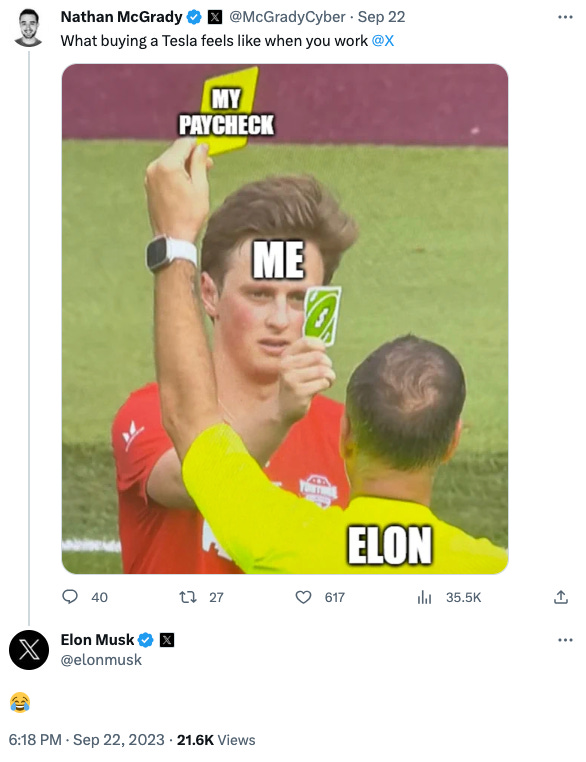Click the X affiliate badge beside Elon Musk
The width and height of the screenshot is (586, 762).
pos(167,640)
